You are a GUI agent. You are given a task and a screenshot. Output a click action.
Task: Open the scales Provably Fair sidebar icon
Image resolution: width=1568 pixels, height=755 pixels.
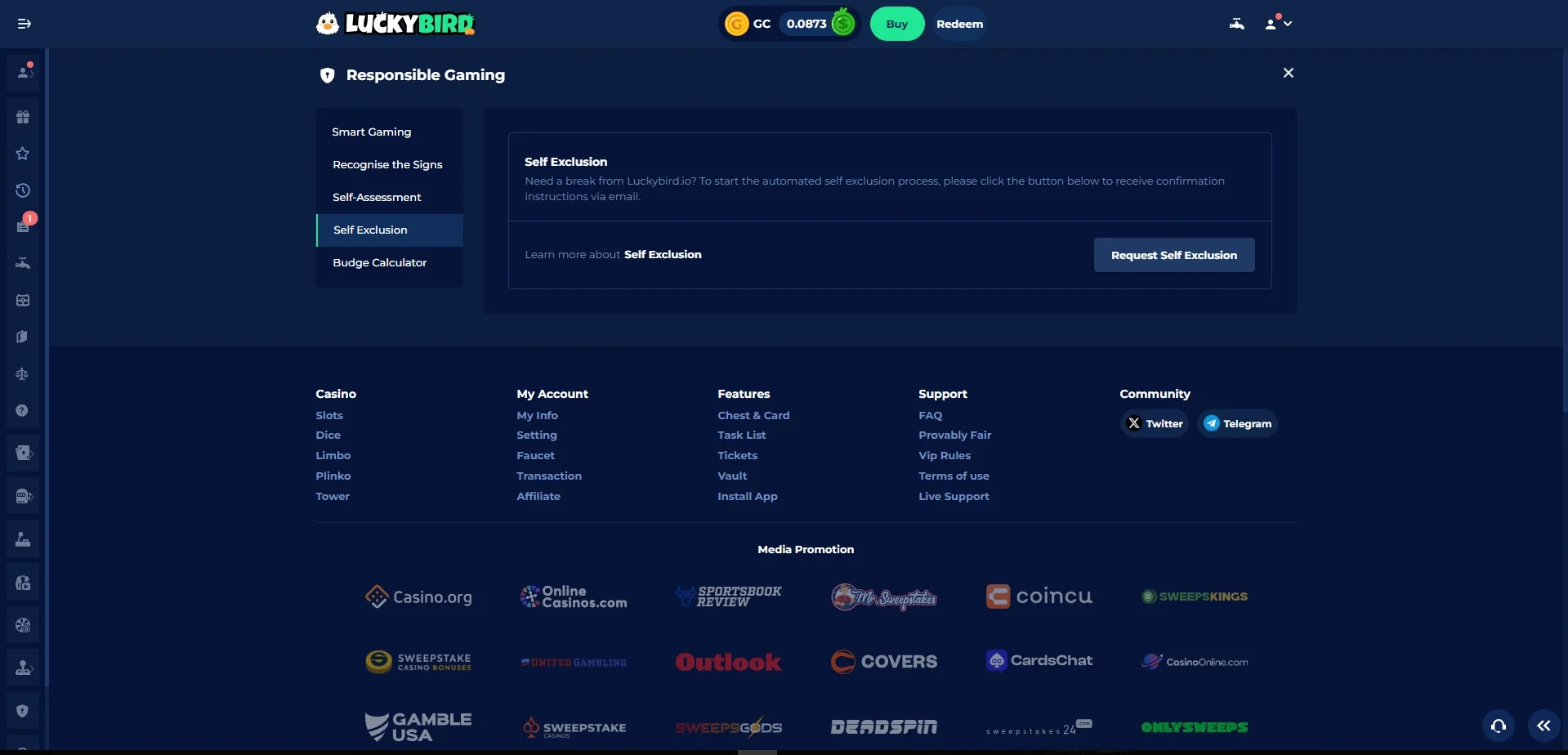(23, 373)
